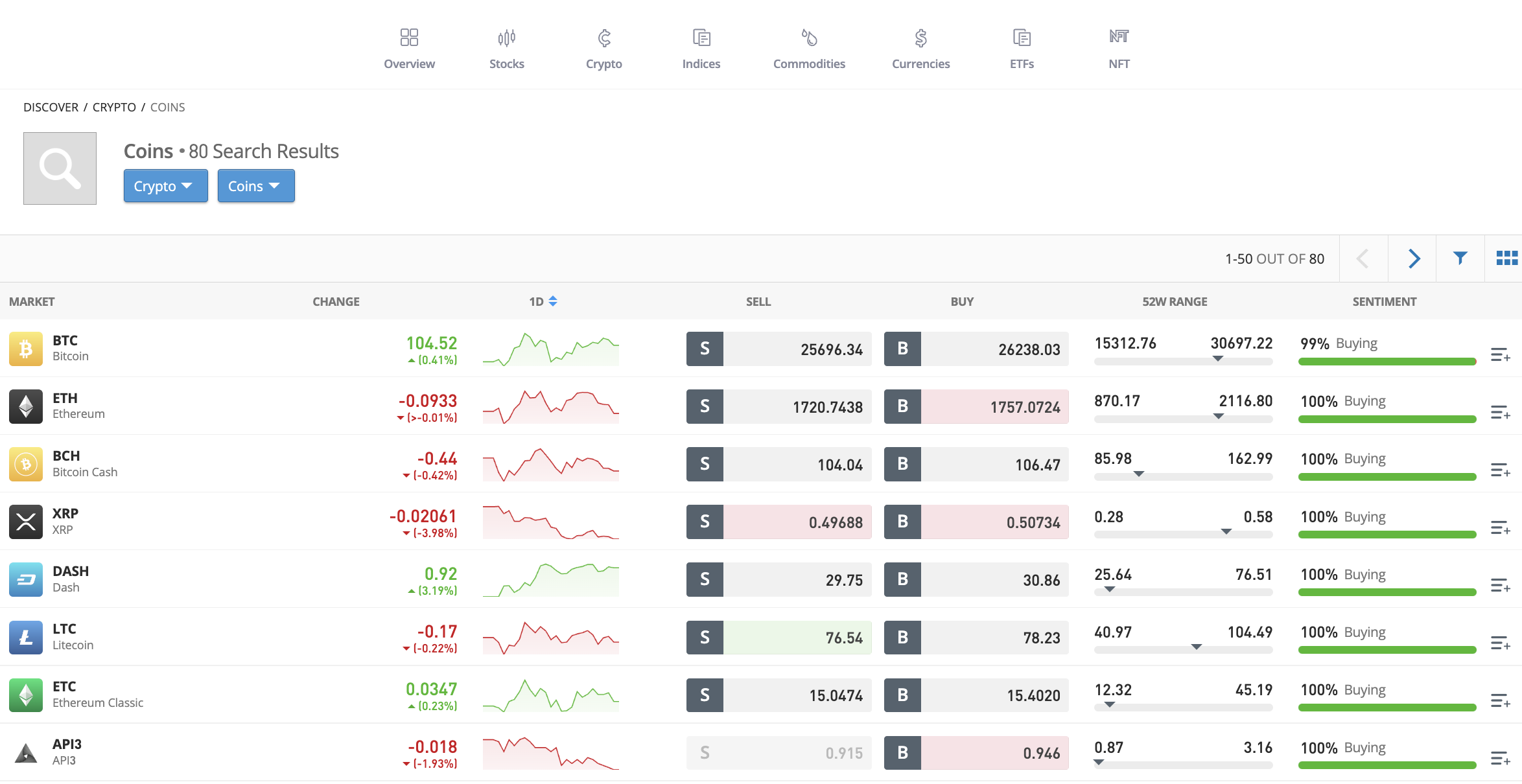Buy DASH at 30.86
This screenshot has width=1522, height=784.
pos(976,579)
